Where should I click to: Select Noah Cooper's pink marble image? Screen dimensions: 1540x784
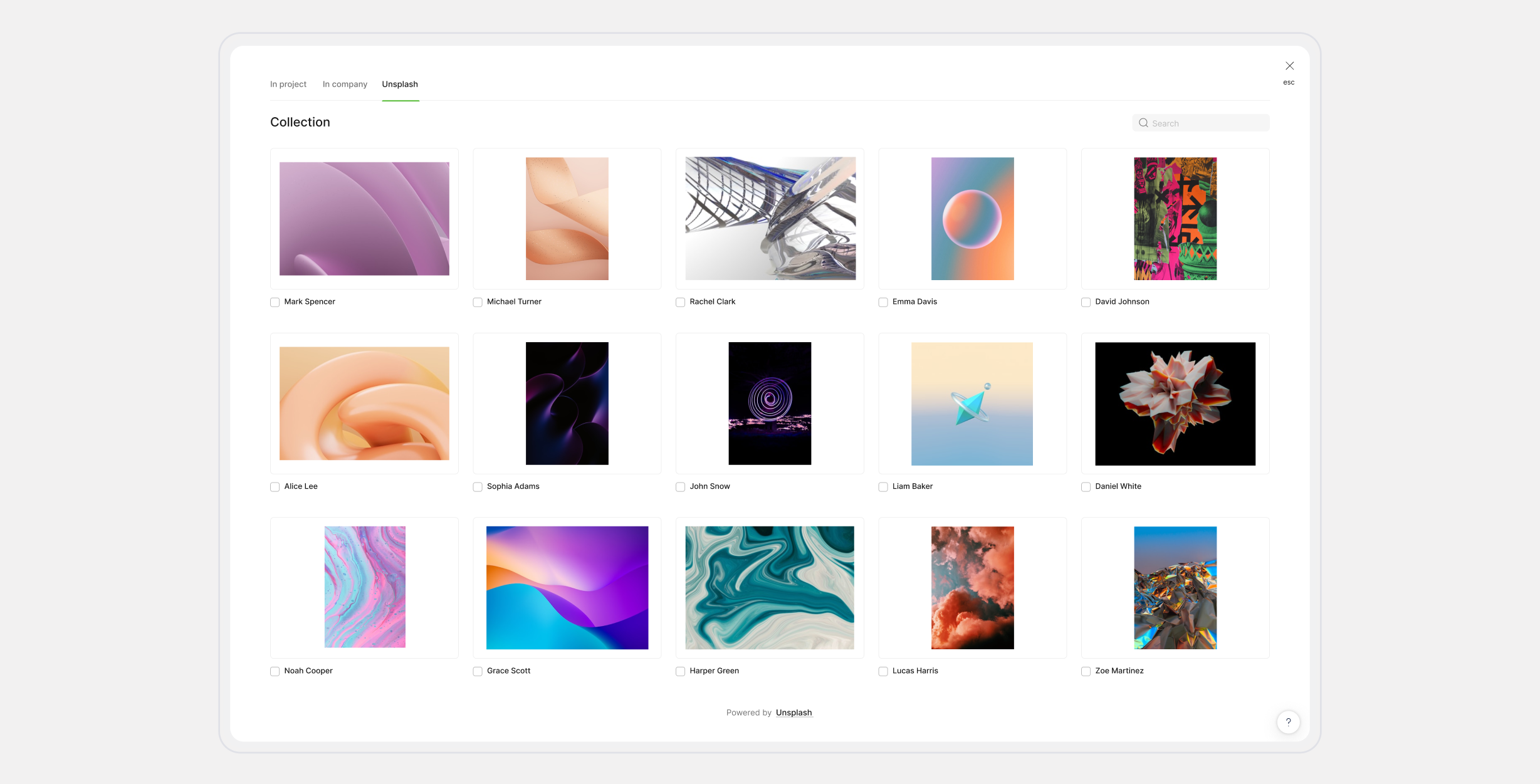(x=365, y=587)
